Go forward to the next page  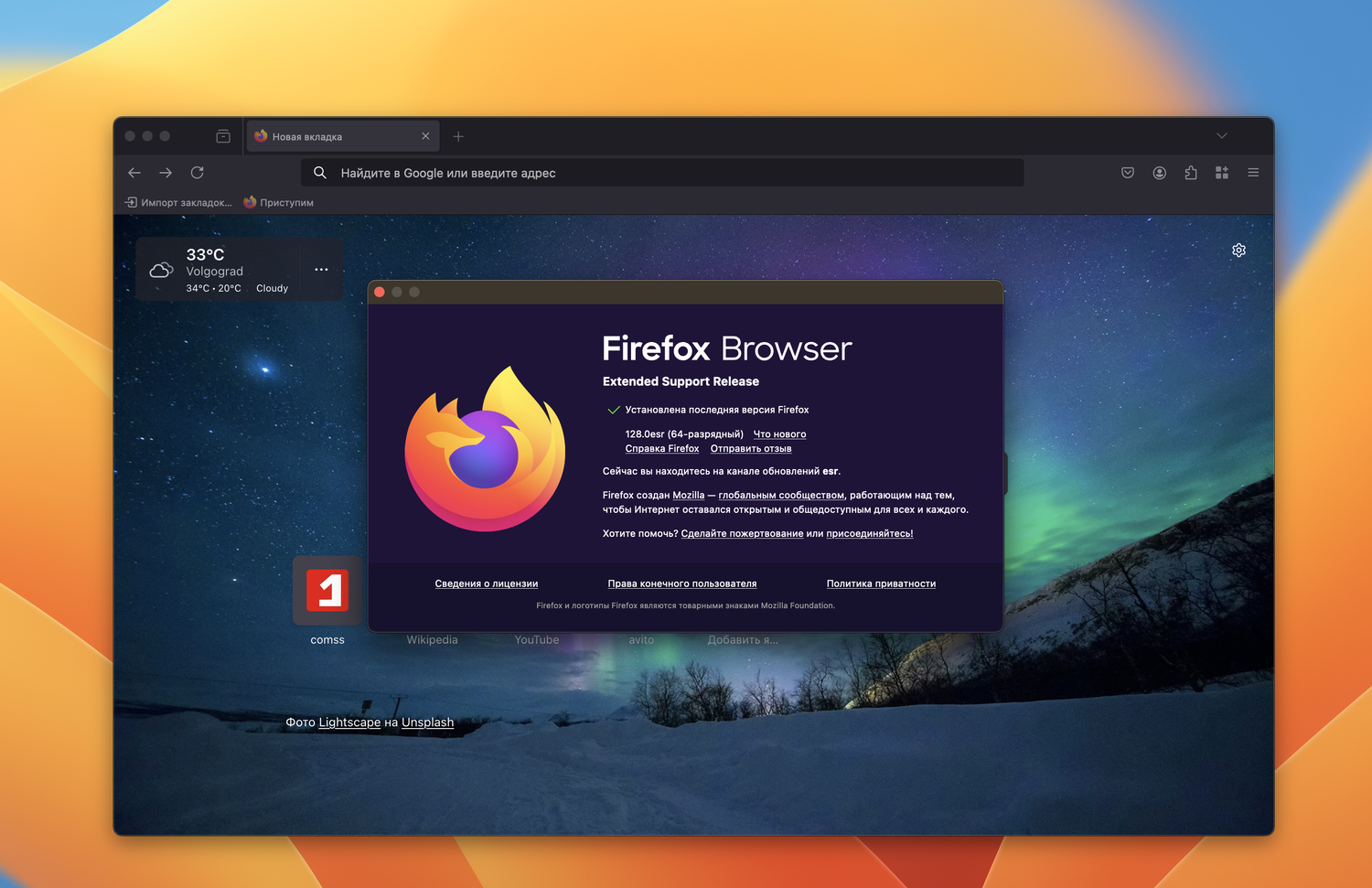[166, 173]
